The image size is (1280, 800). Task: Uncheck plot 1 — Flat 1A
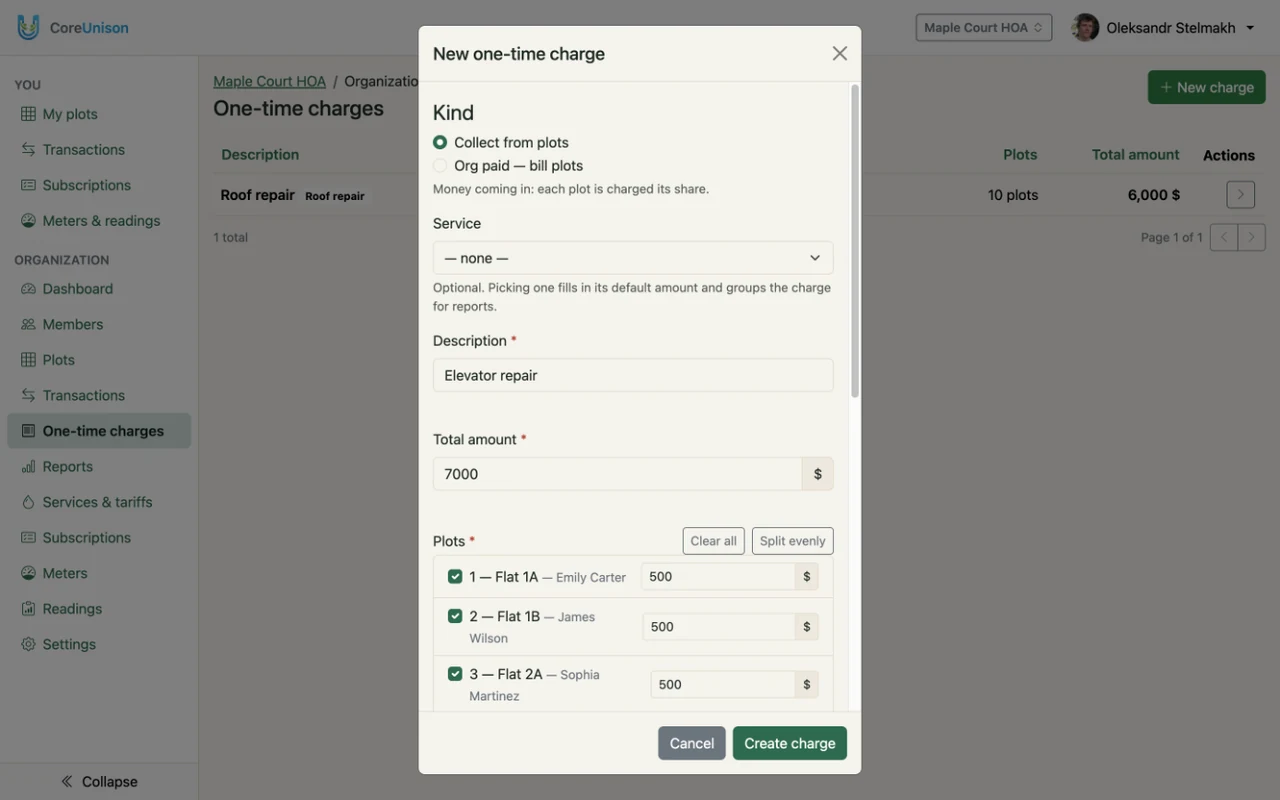click(x=455, y=577)
